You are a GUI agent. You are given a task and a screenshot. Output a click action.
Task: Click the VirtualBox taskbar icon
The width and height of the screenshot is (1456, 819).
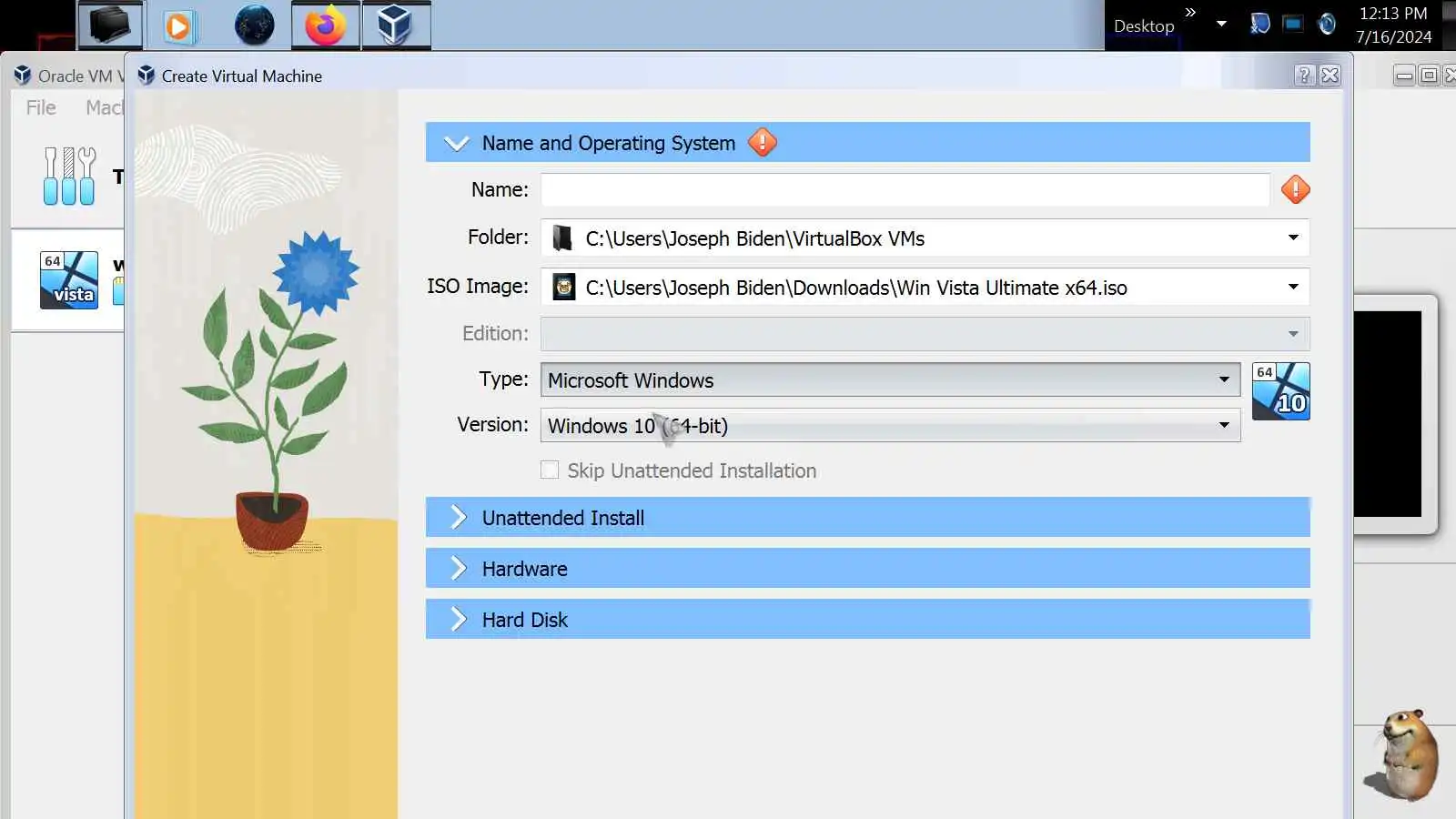click(x=396, y=25)
